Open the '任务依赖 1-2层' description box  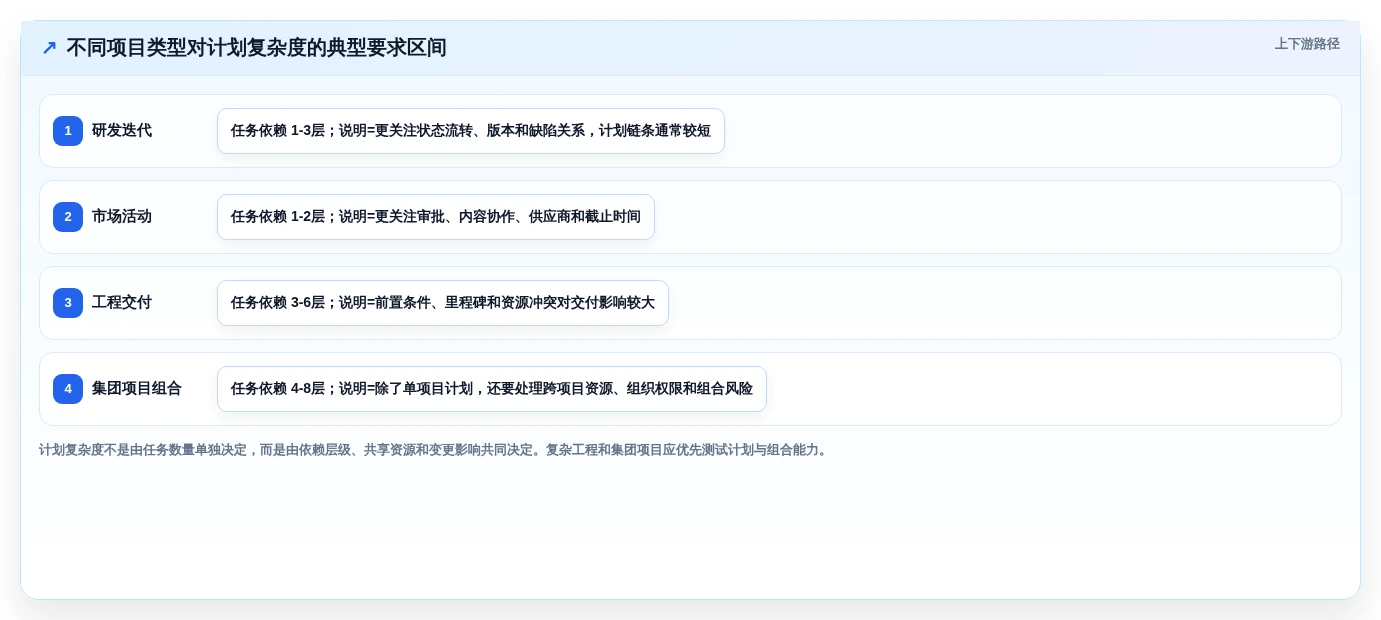(436, 217)
